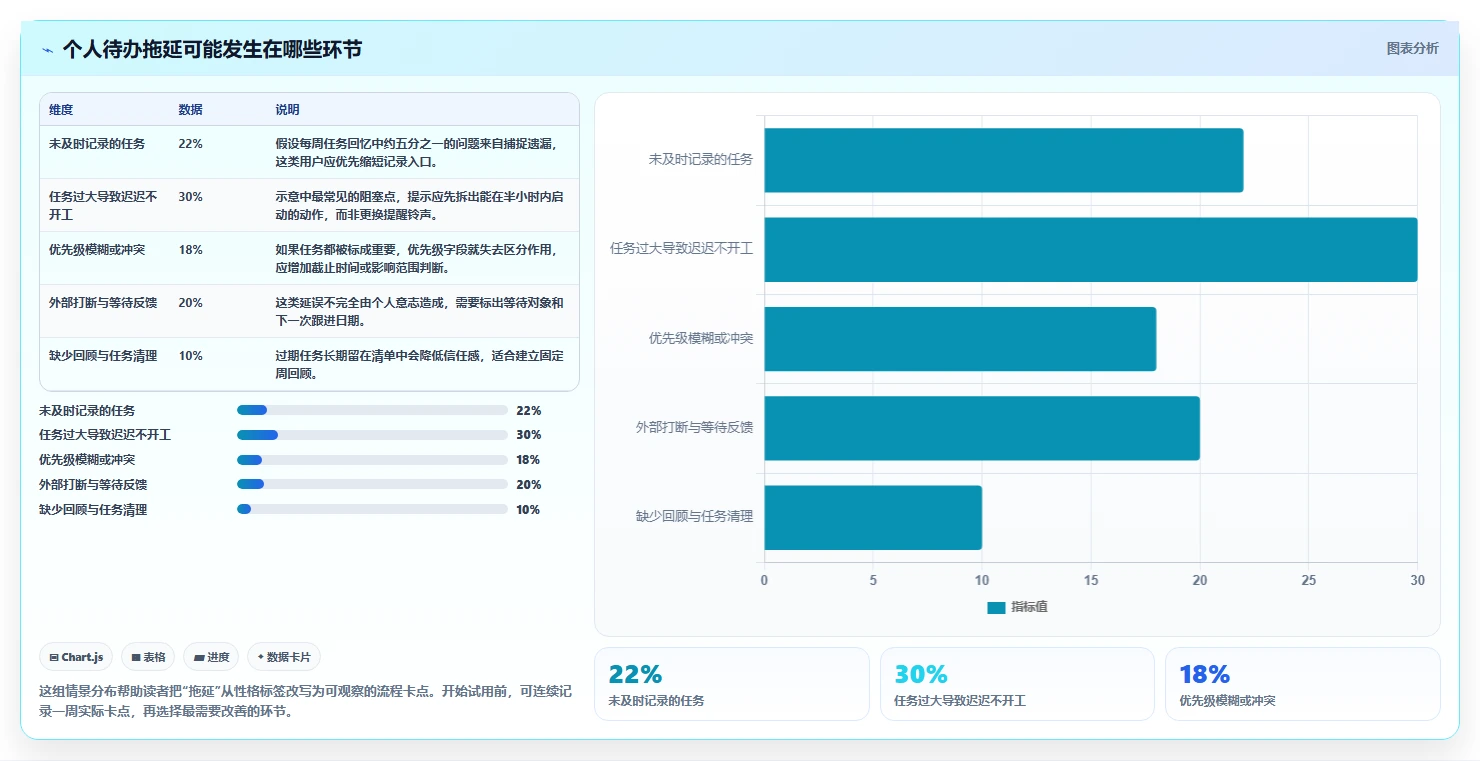Viewport: 1480px width, 761px height.
Task: Open the 18% 优先级模糊或冲突 data card
Action: tap(1302, 684)
